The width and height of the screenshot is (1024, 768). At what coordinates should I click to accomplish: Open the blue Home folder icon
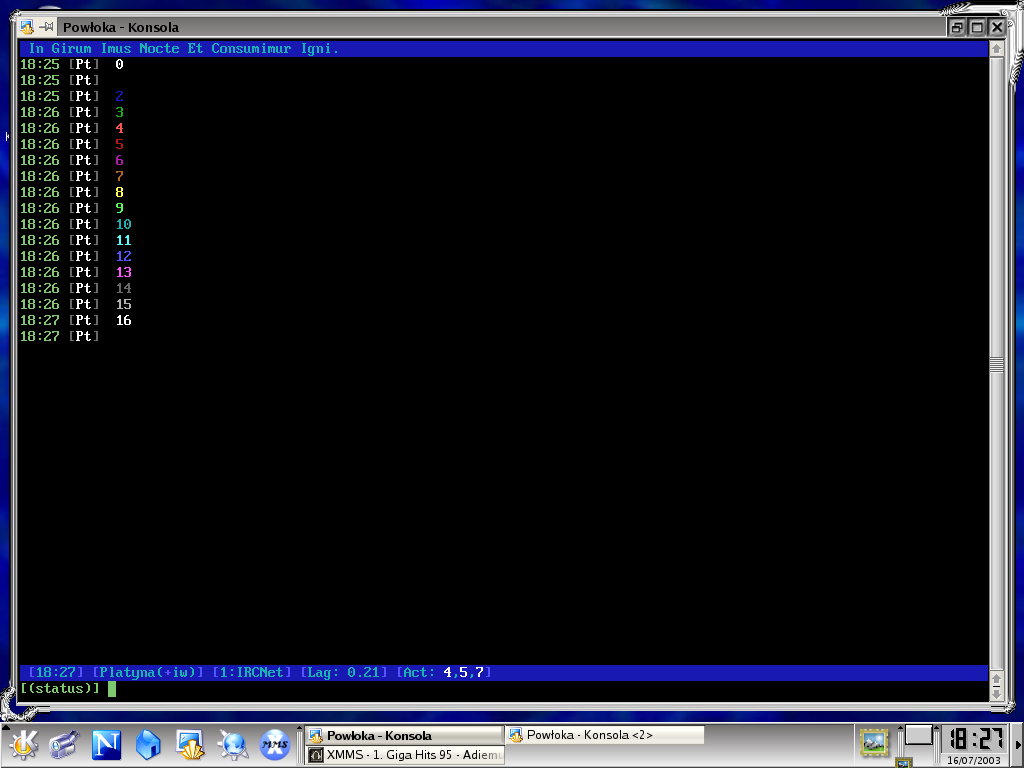pos(148,744)
